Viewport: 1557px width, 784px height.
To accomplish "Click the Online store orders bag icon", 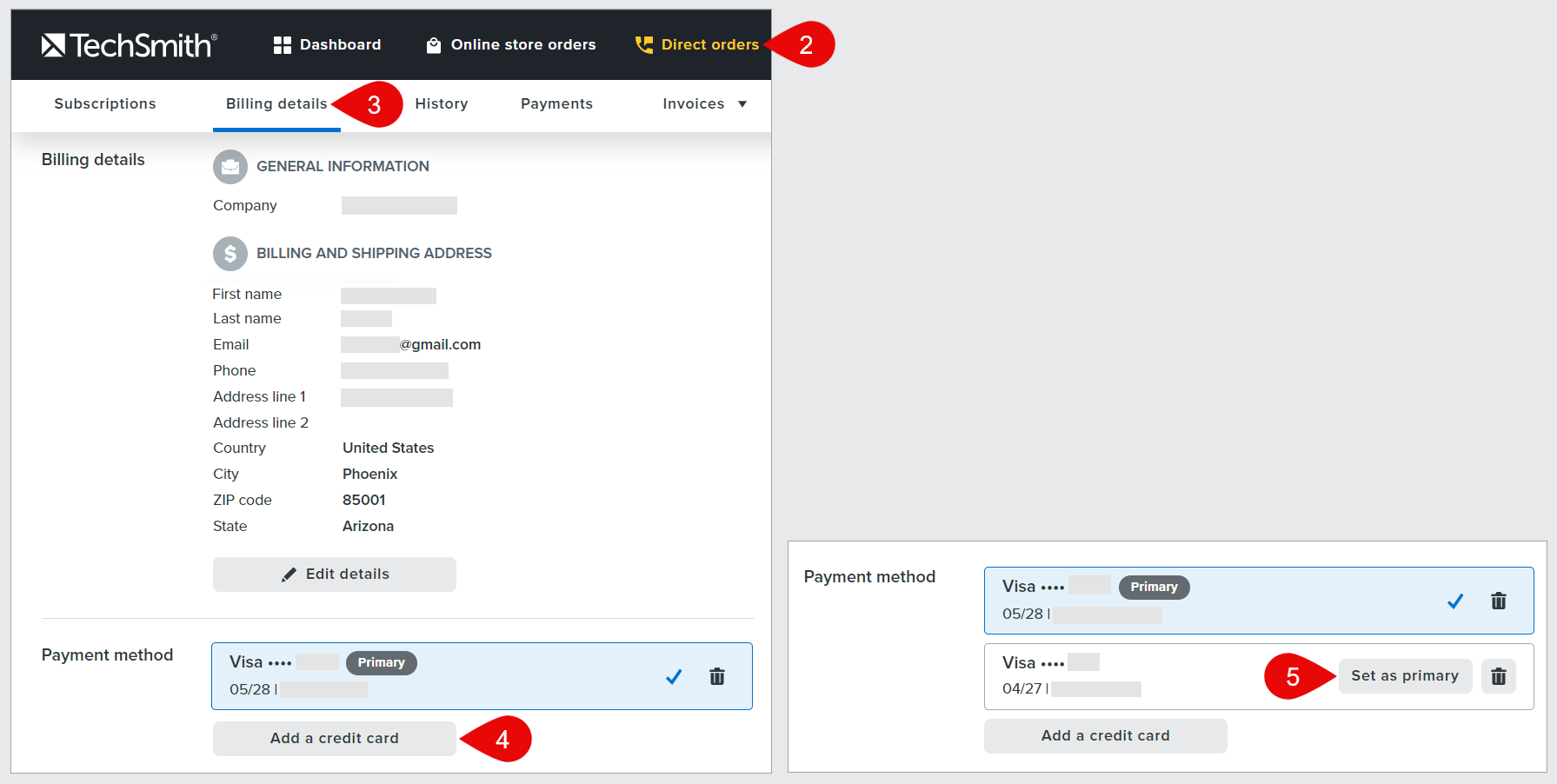I will [433, 45].
